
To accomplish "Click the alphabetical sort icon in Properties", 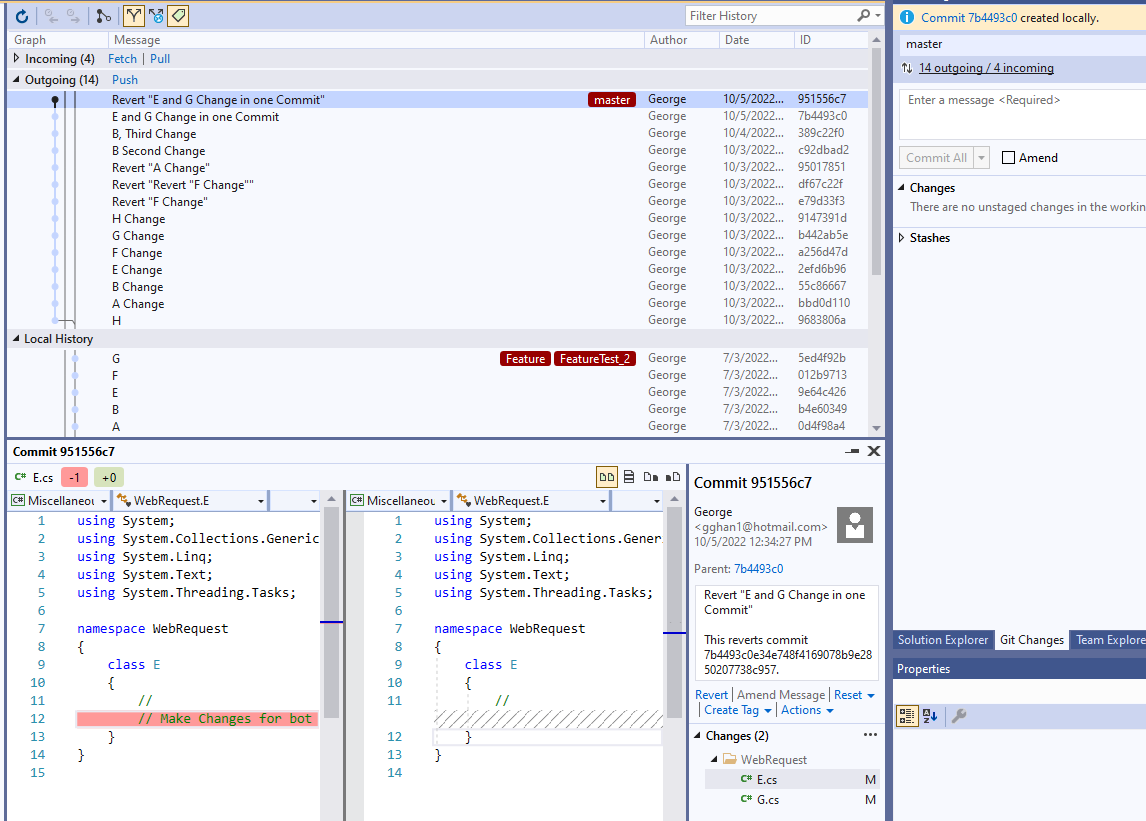I will (930, 716).
